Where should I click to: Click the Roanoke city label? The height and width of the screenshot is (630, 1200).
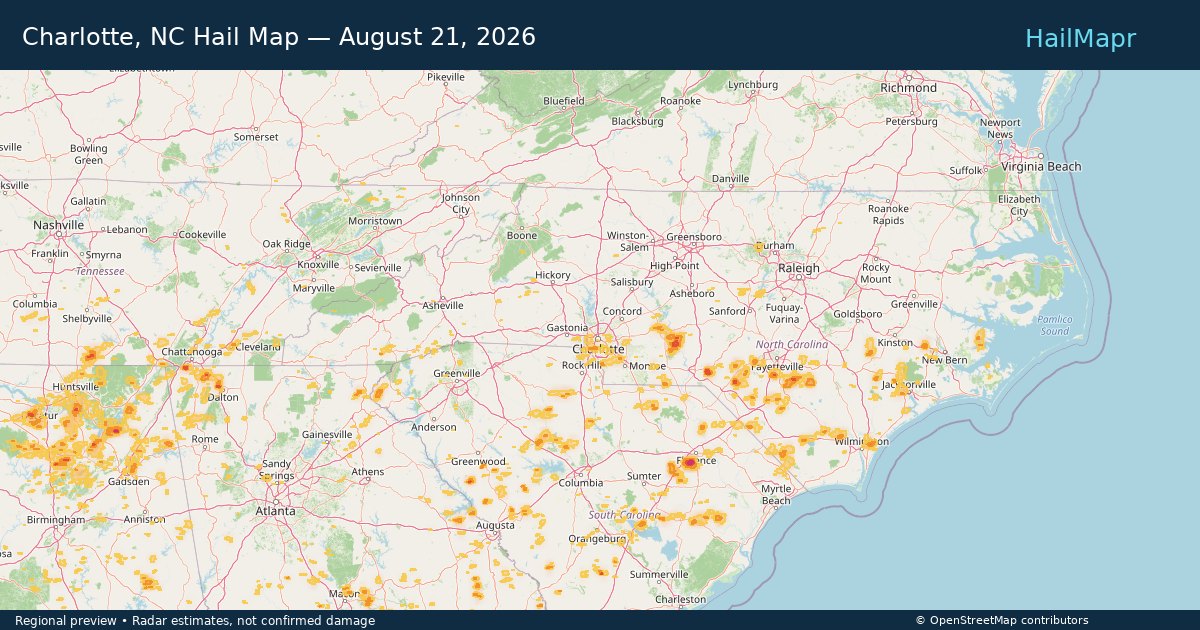coord(680,101)
